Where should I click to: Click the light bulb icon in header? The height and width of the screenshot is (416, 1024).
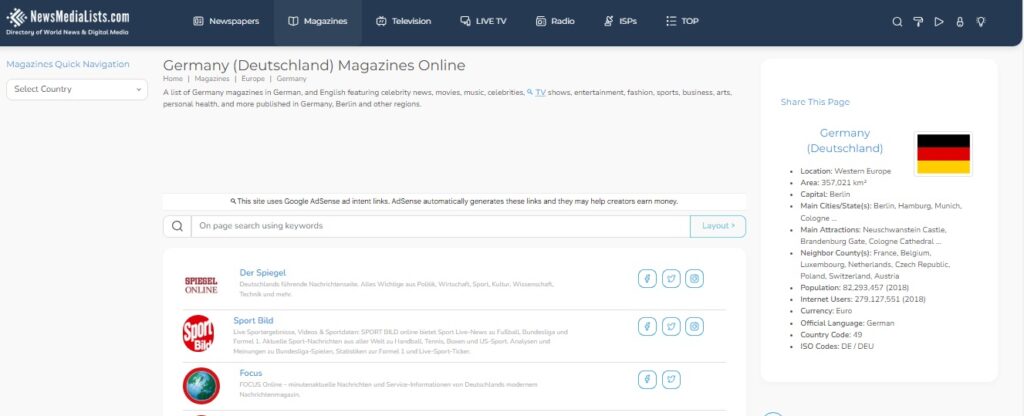[x=980, y=22]
